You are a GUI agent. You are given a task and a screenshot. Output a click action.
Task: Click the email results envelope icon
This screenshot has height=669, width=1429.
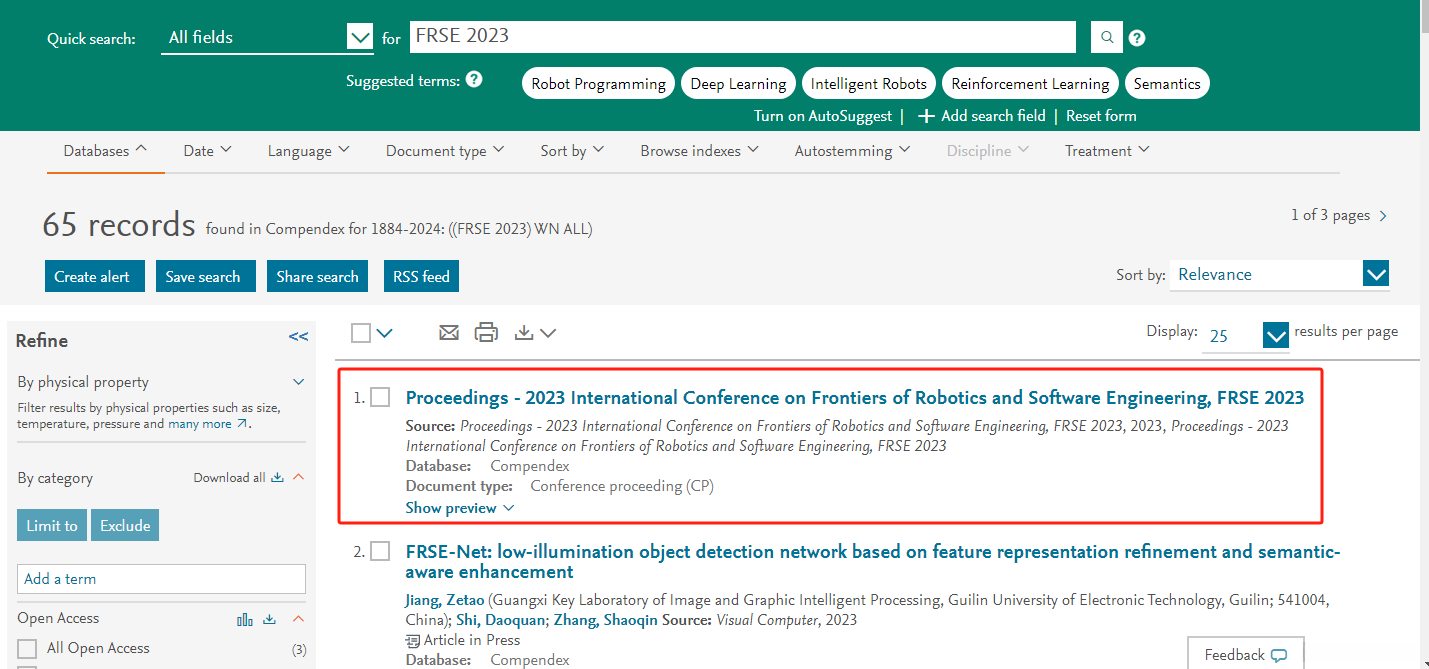449,333
